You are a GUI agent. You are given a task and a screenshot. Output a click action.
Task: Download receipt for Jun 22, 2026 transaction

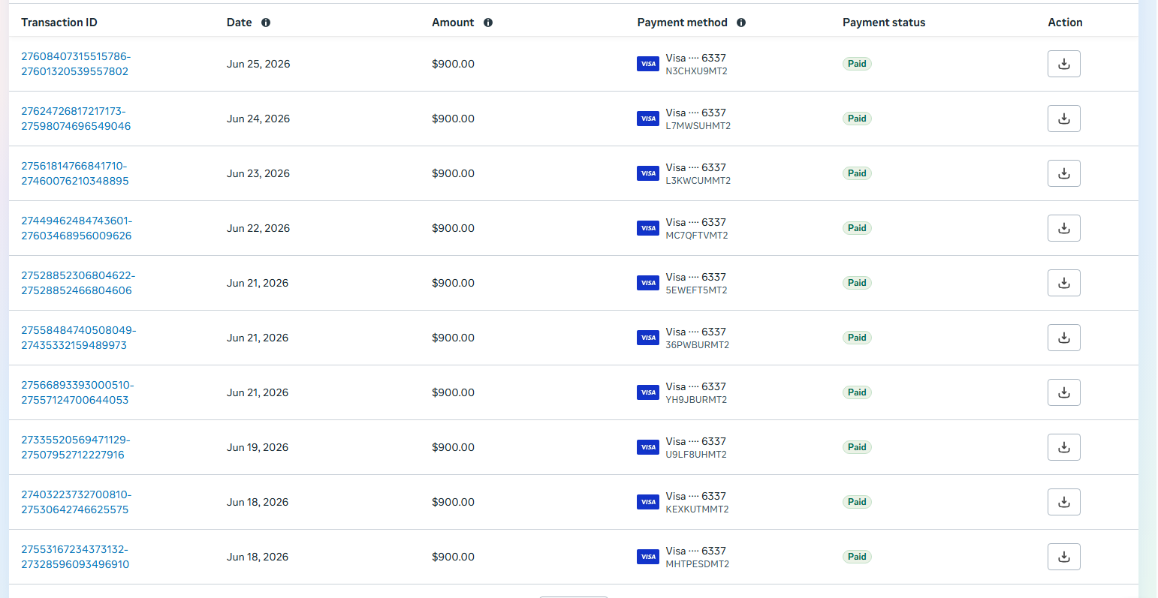[1063, 228]
